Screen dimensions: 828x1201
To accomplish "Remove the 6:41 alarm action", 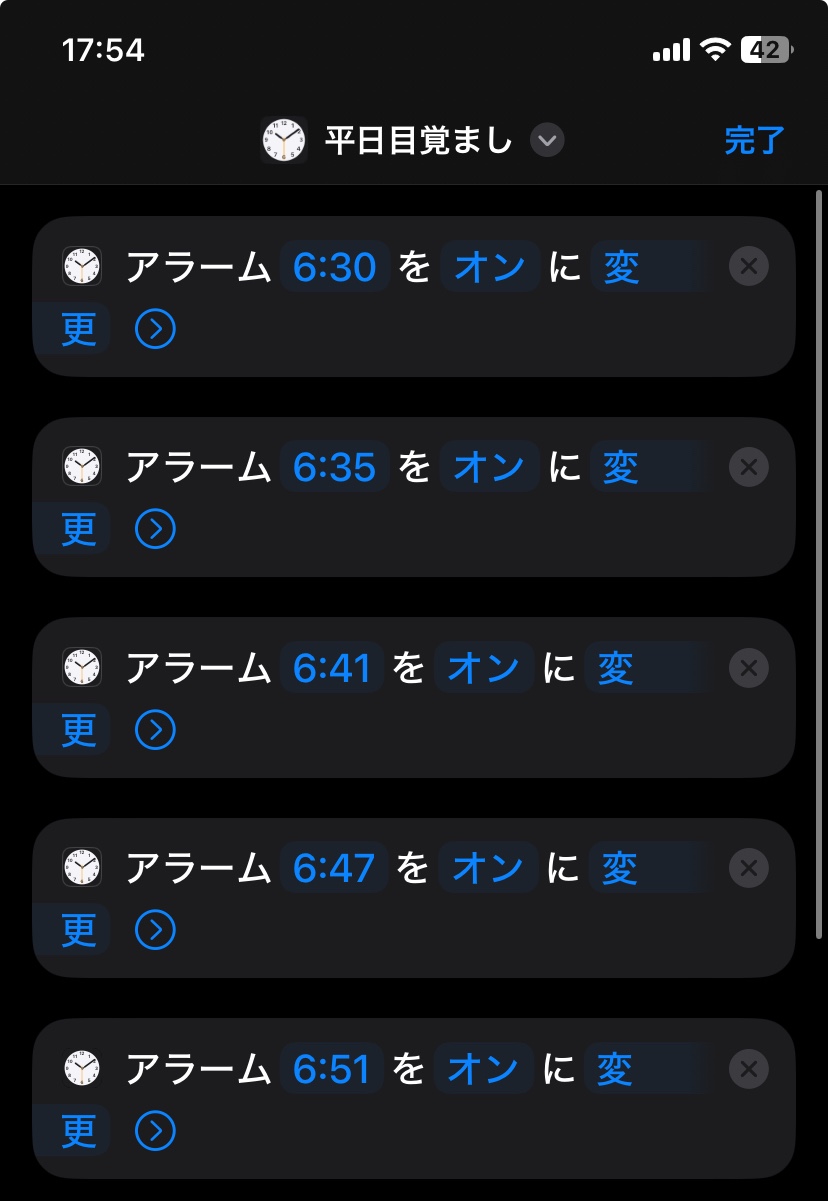I will (749, 668).
